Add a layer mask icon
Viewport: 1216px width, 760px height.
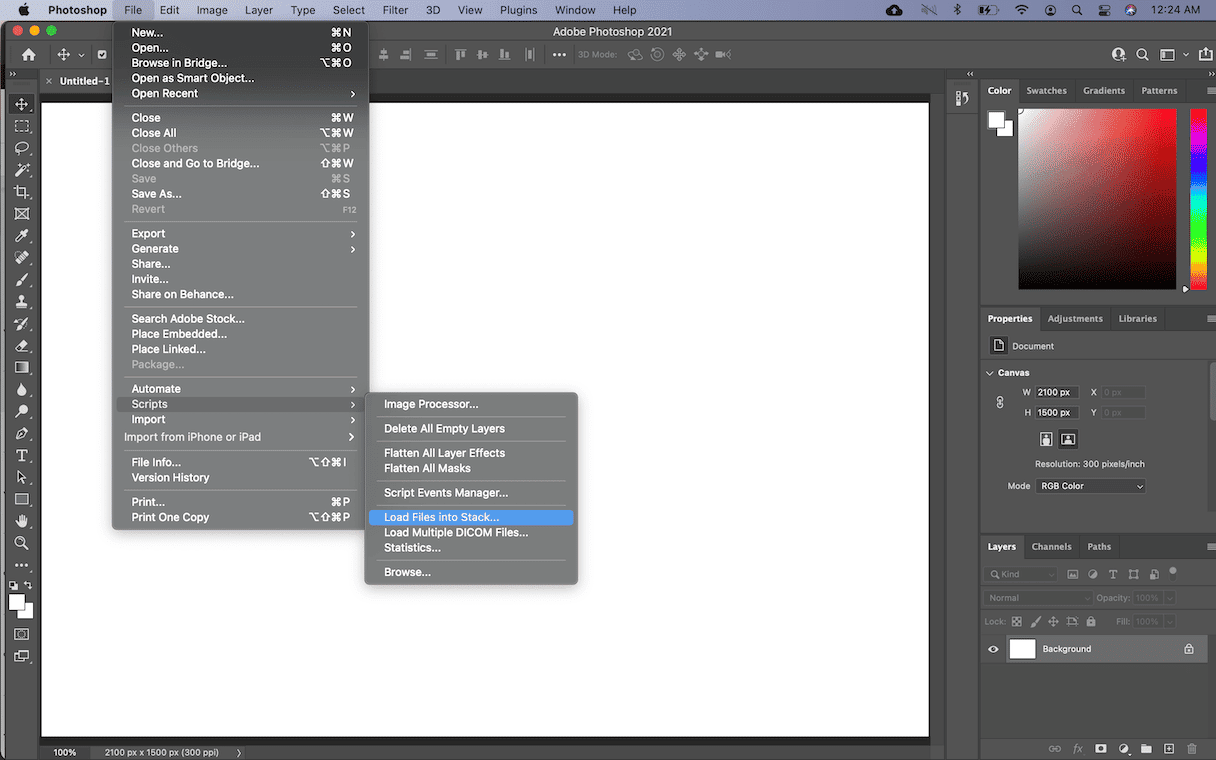(x=1101, y=748)
